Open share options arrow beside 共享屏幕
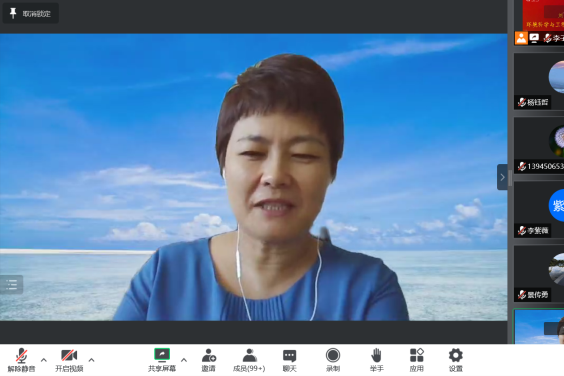Screen dimensions: 564x376 pyautogui.click(x=184, y=359)
